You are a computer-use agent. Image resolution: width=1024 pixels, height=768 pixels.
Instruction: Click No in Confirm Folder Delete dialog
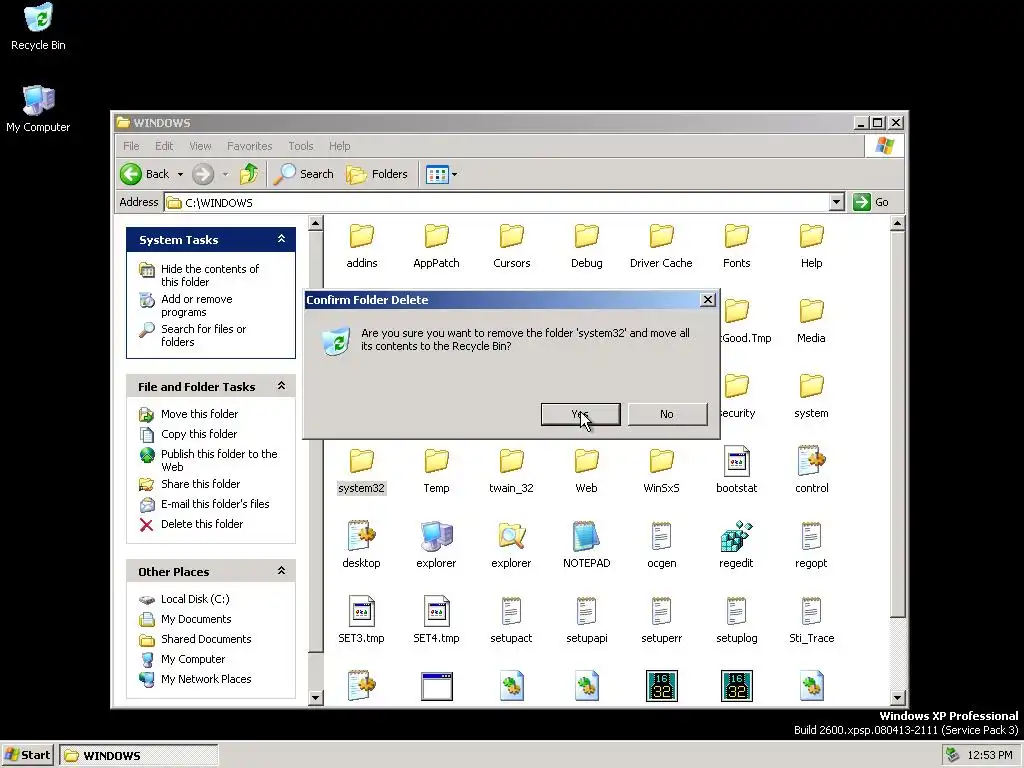pyautogui.click(x=667, y=414)
